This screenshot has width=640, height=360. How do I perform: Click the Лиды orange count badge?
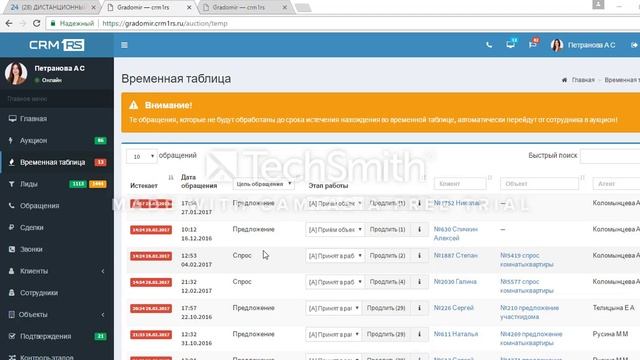coord(98,184)
